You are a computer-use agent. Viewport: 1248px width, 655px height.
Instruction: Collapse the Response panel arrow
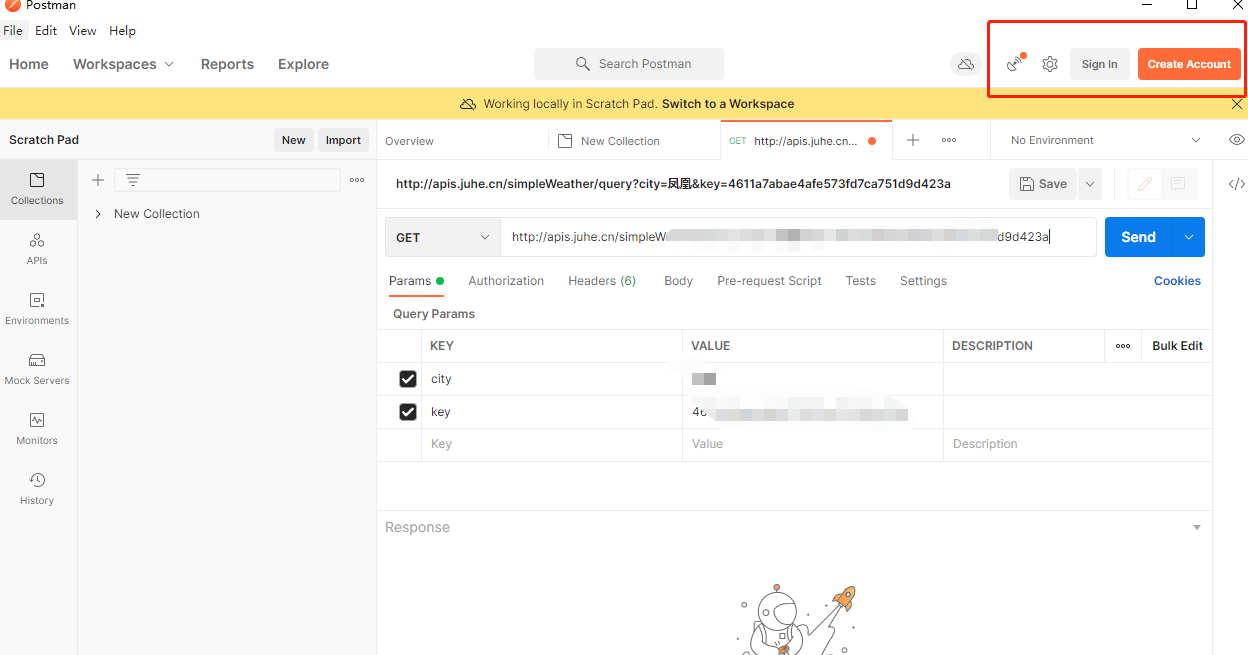[1197, 527]
